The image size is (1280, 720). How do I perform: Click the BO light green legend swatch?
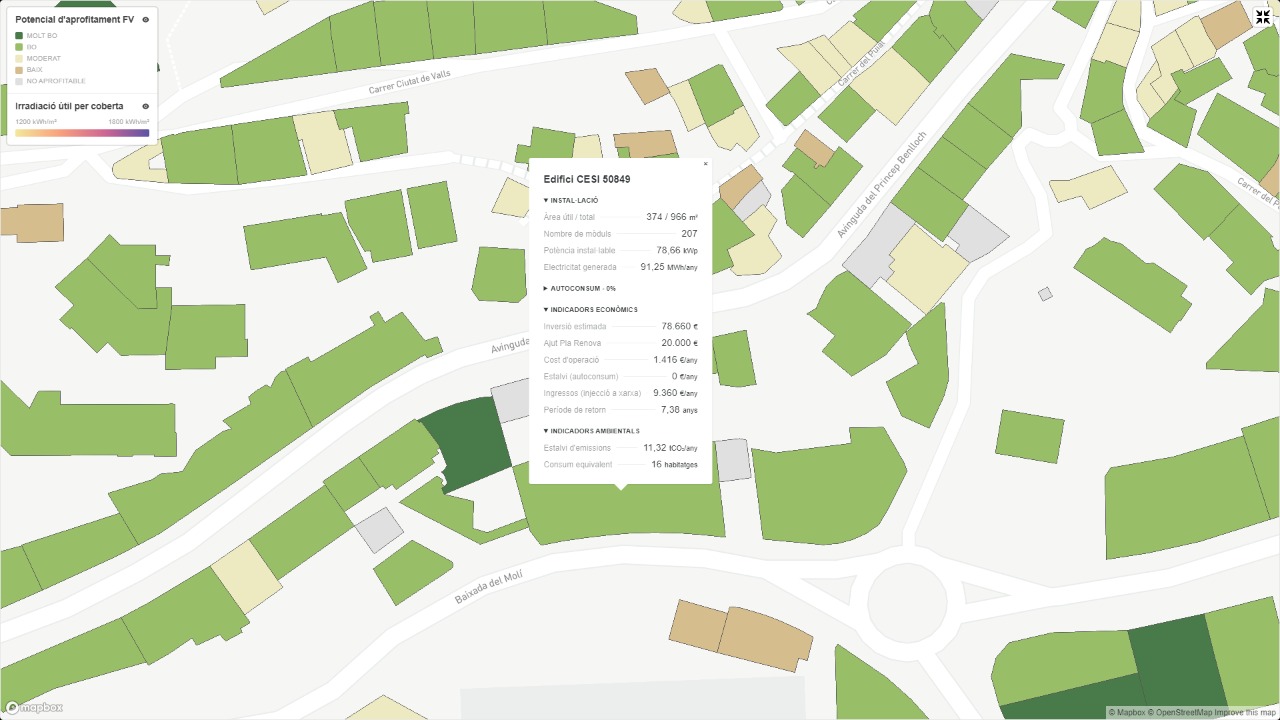tap(19, 47)
